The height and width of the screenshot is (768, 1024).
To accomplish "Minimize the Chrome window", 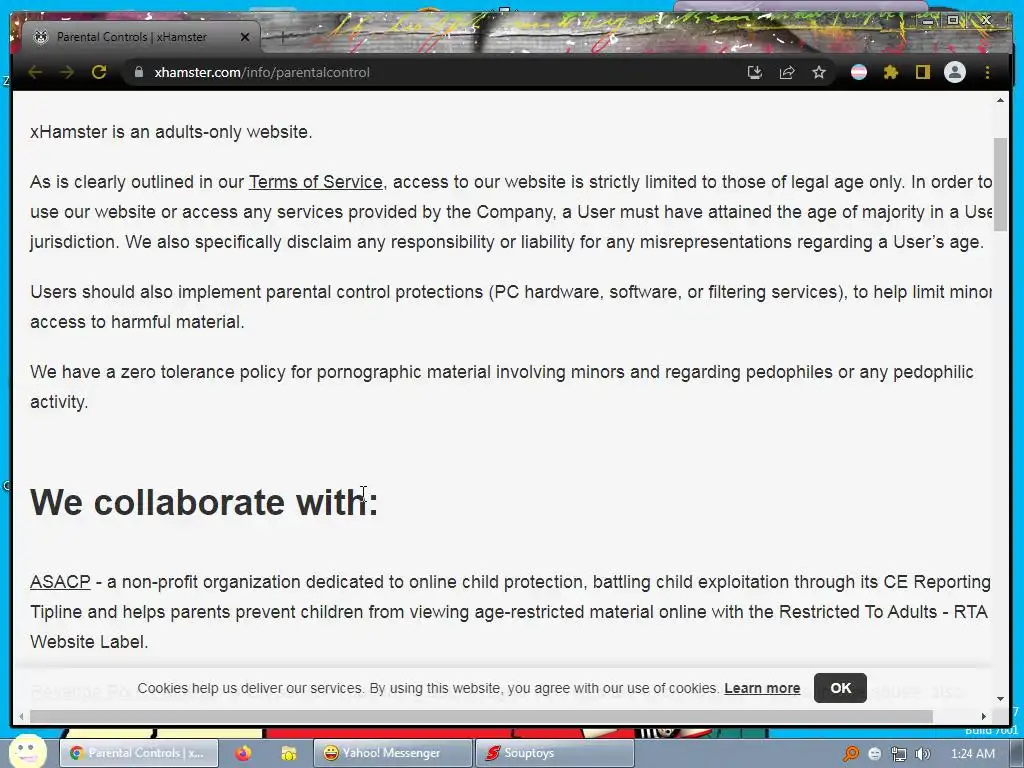I will pos(928,21).
